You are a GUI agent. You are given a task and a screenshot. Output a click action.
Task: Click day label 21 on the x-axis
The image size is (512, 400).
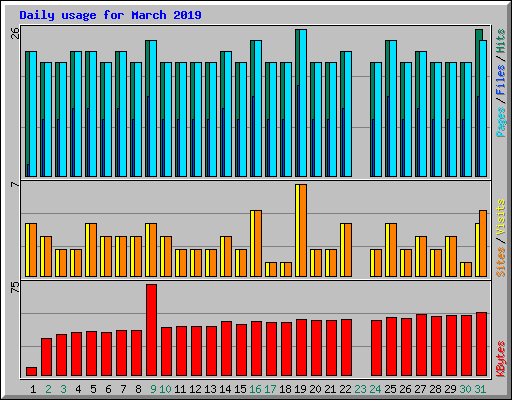(330, 389)
